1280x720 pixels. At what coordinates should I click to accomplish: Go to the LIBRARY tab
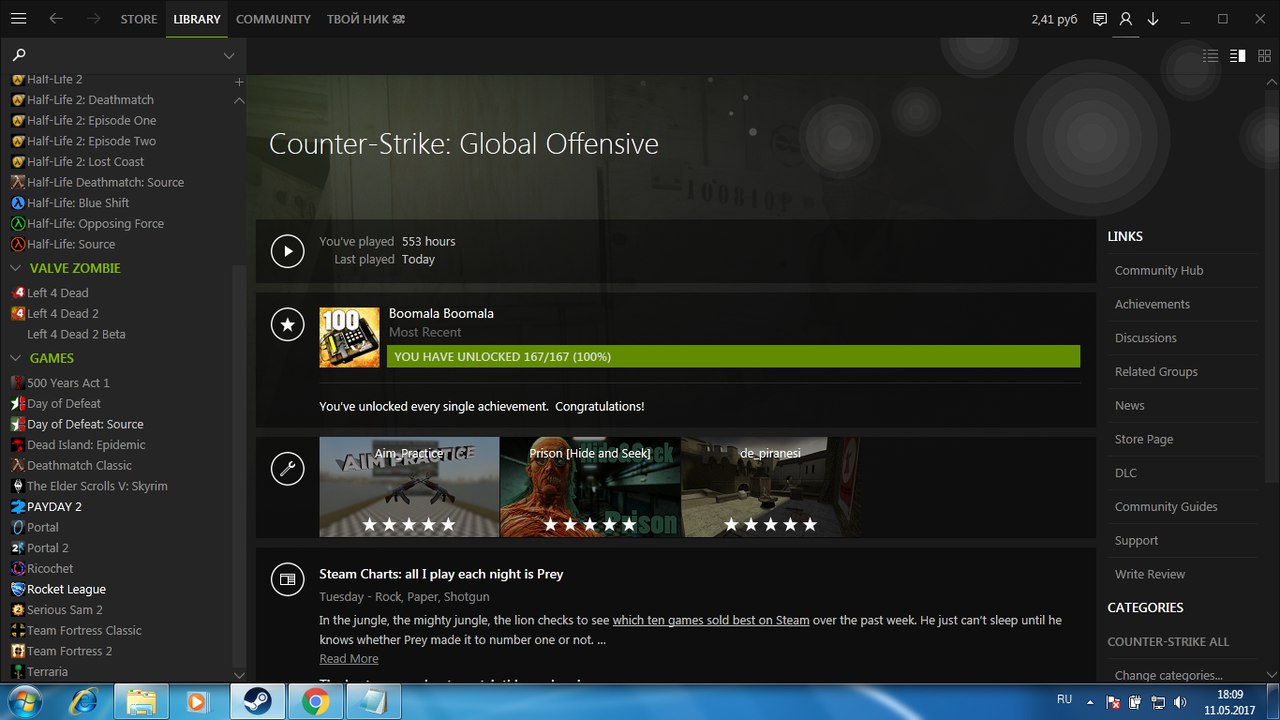(197, 19)
